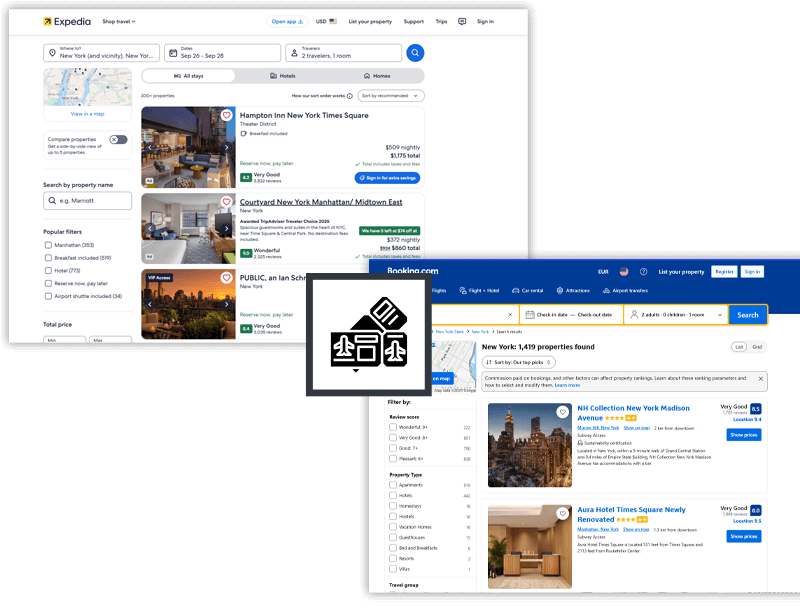Open the guests selector on Booking.com
The image size is (800, 612).
click(x=674, y=314)
